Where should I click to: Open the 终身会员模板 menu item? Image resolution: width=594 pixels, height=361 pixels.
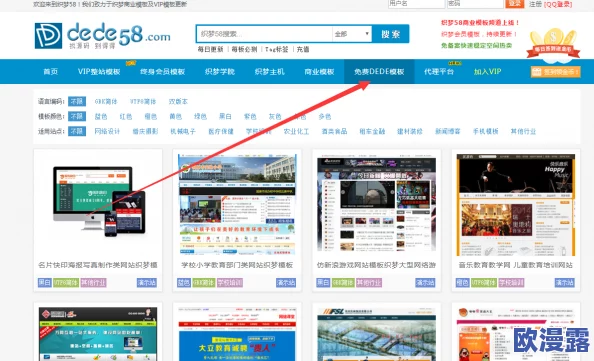[162, 72]
